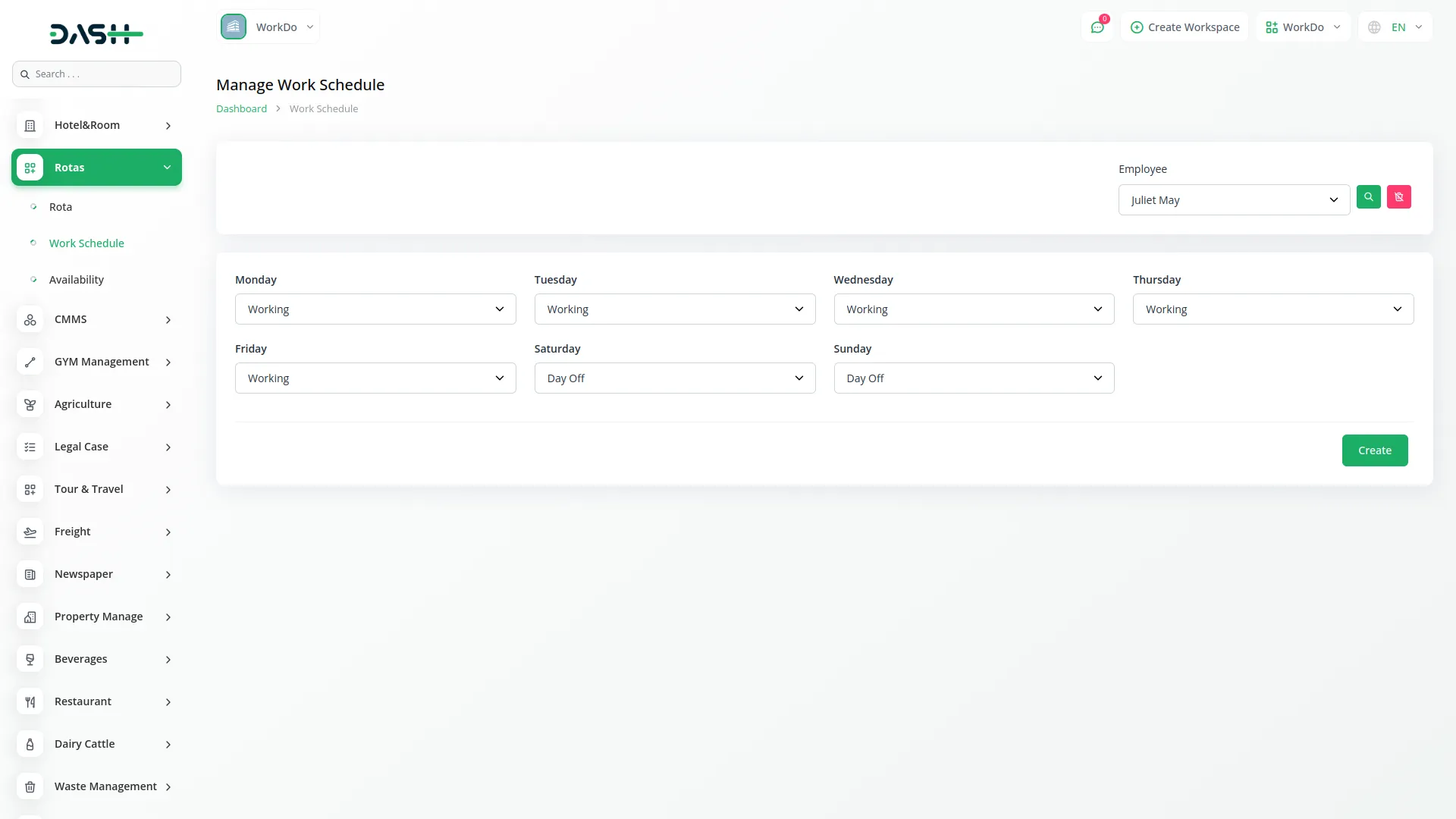Click the Dairy Cattle bottle icon
1456x819 pixels.
pos(30,745)
